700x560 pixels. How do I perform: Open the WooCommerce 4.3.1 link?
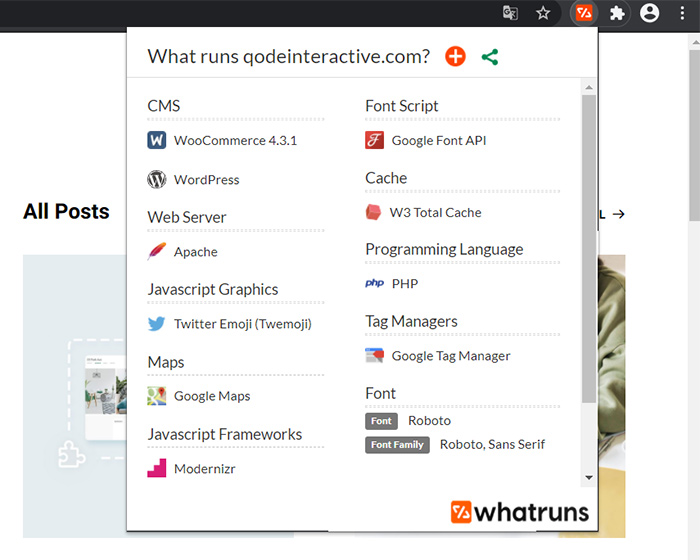tap(235, 141)
